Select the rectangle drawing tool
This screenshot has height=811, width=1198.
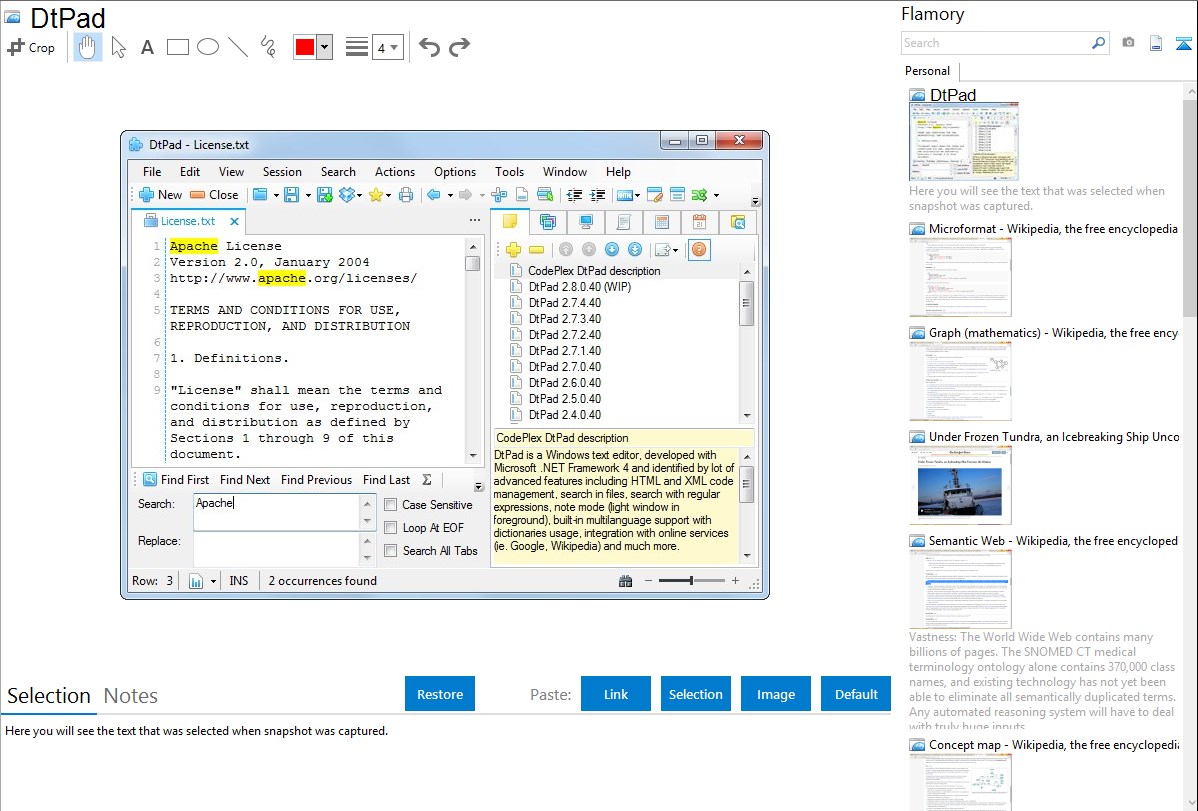click(177, 47)
